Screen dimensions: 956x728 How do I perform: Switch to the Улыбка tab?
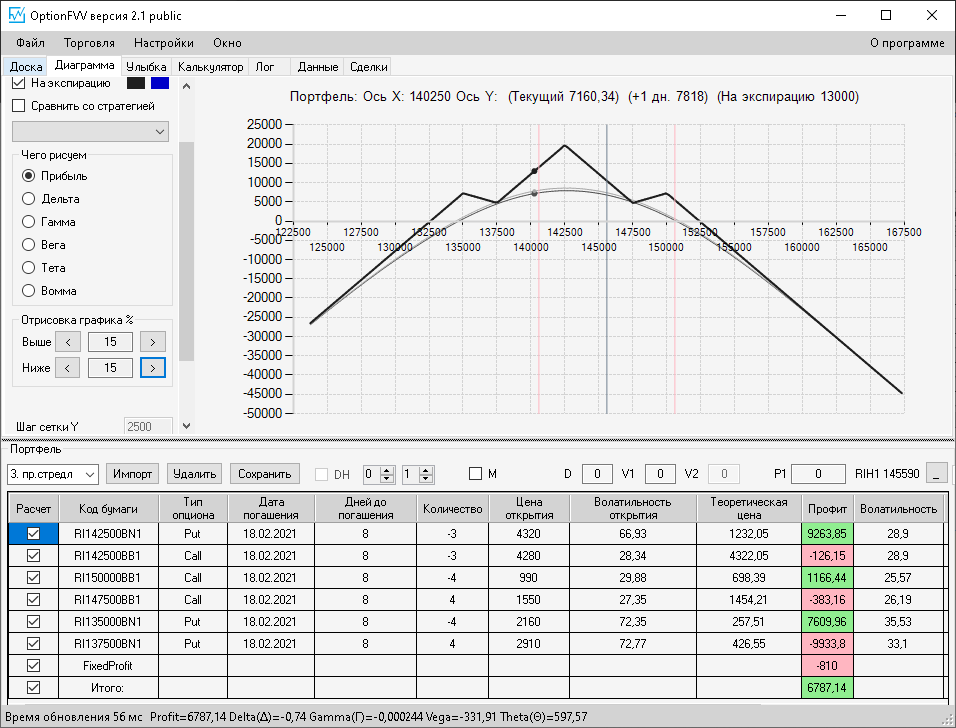tap(146, 66)
